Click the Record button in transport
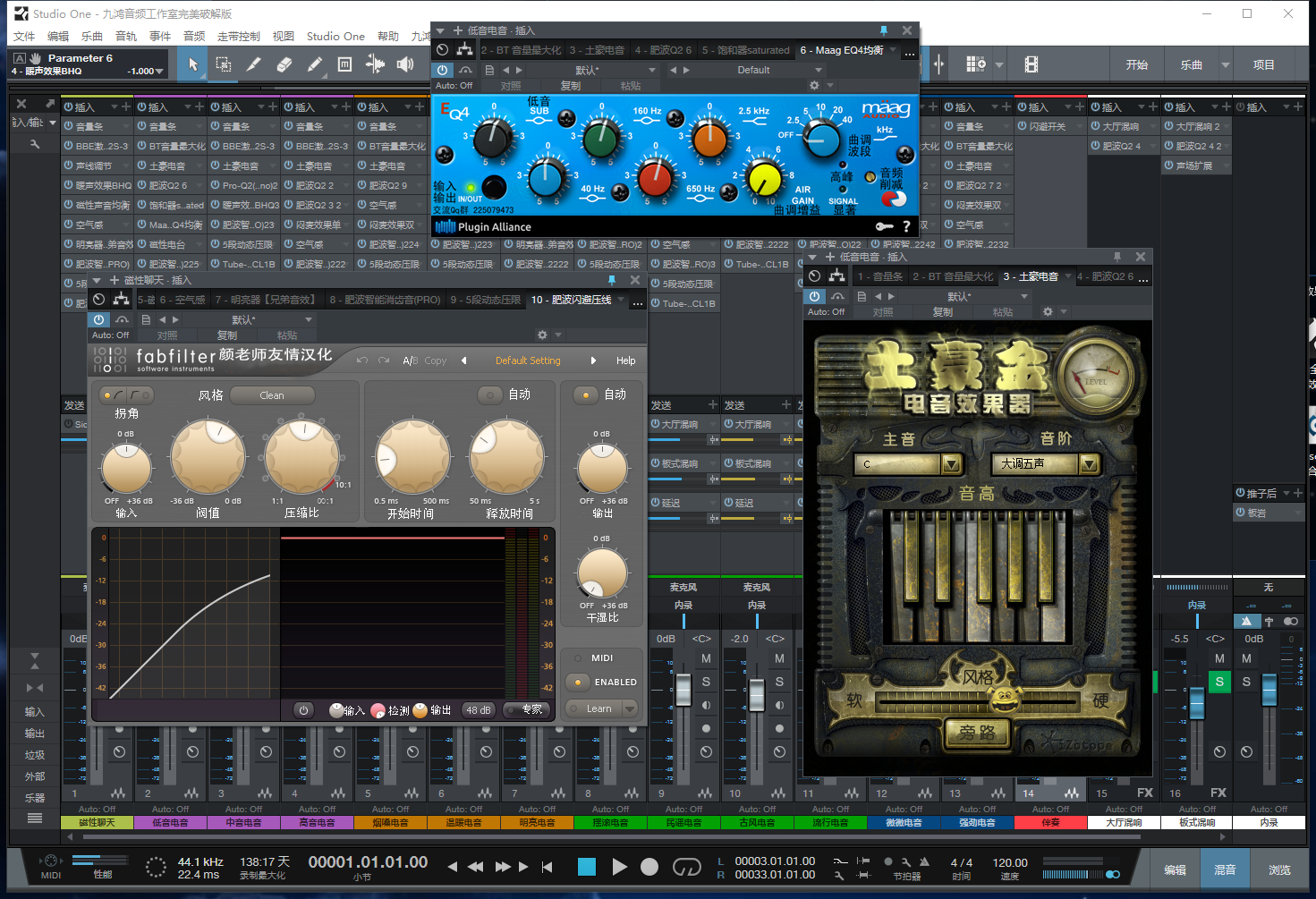The width and height of the screenshot is (1316, 899). pyautogui.click(x=650, y=867)
